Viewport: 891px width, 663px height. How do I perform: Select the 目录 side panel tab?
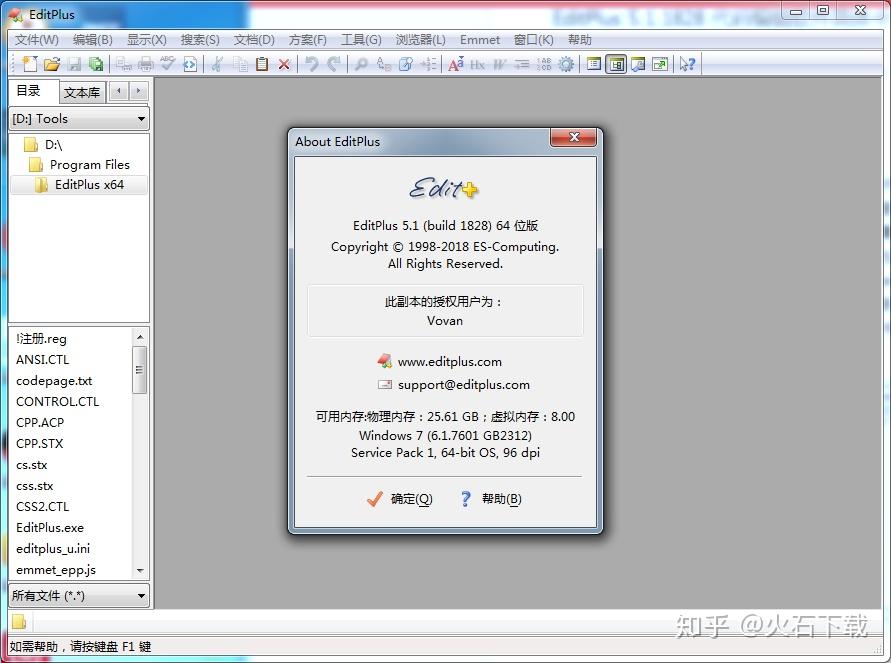(33, 91)
